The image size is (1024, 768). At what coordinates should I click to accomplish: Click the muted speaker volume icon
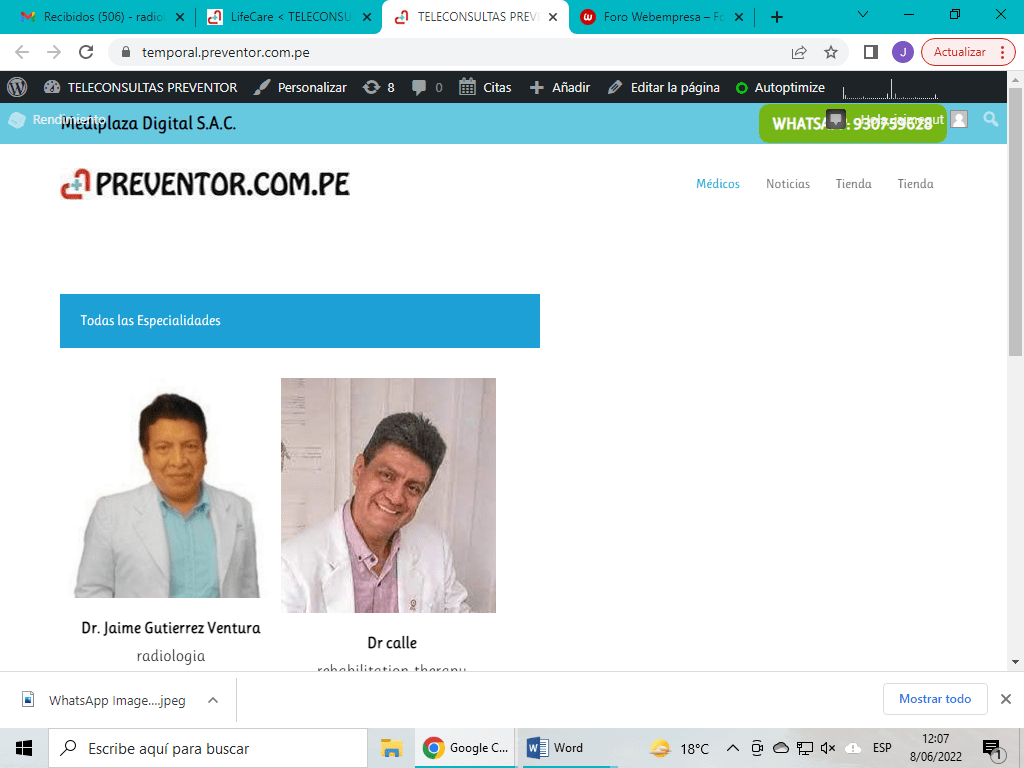827,748
